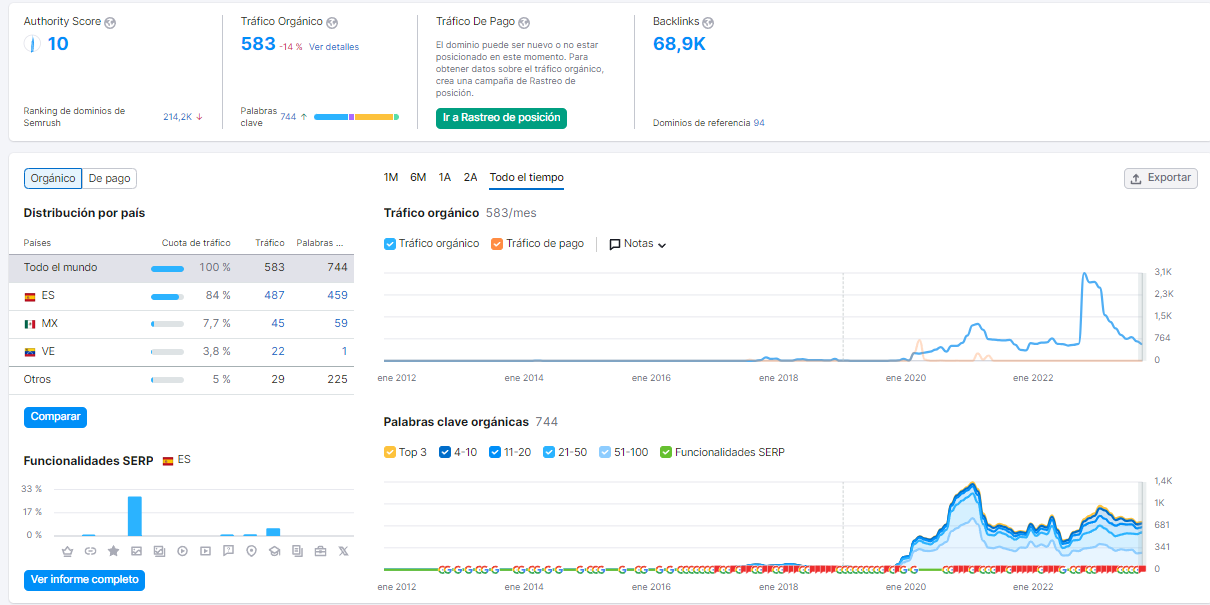This screenshot has width=1210, height=605.
Task: Click the Tráfico De Pago globe icon
Action: (x=524, y=22)
